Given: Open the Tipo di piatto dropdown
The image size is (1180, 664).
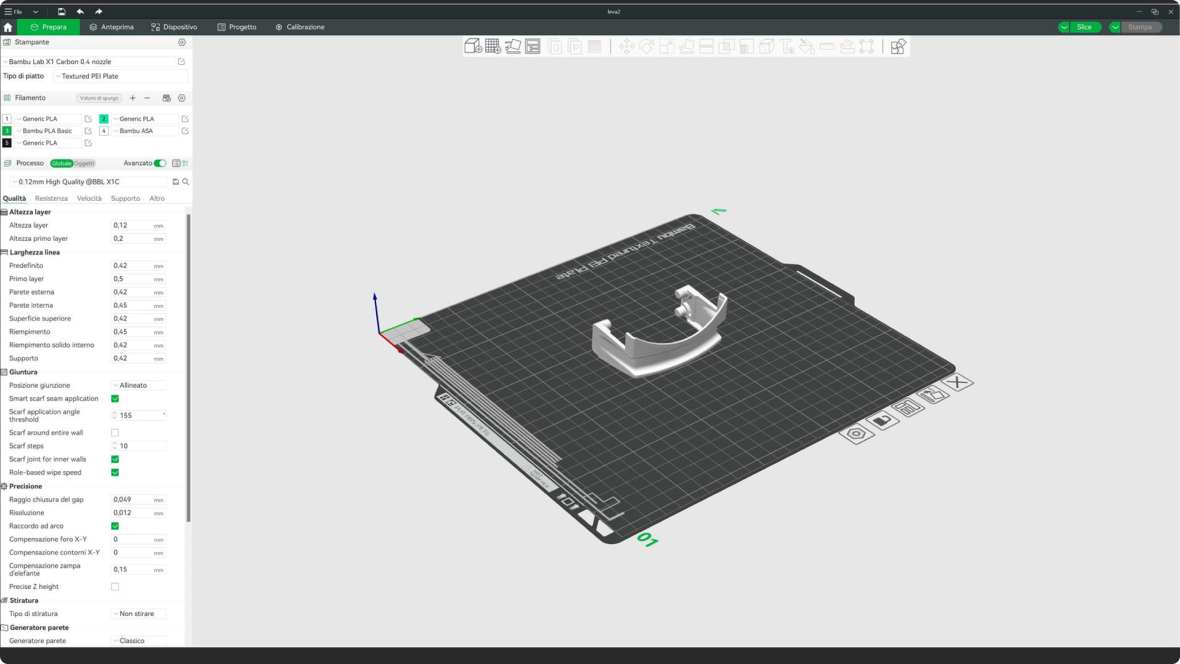Looking at the screenshot, I should (x=120, y=76).
